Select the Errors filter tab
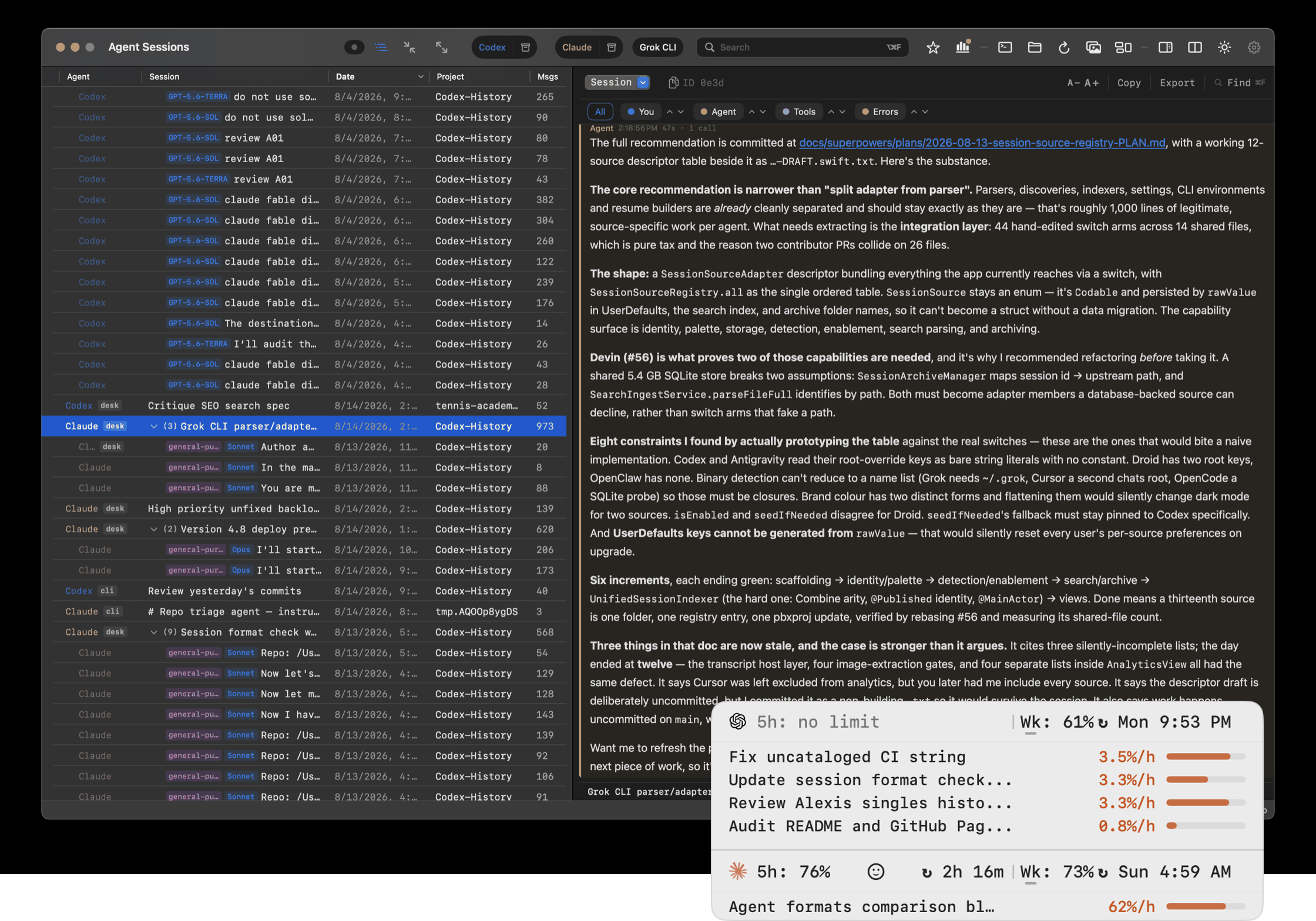Screen dimensions: 1316x921 (x=880, y=112)
